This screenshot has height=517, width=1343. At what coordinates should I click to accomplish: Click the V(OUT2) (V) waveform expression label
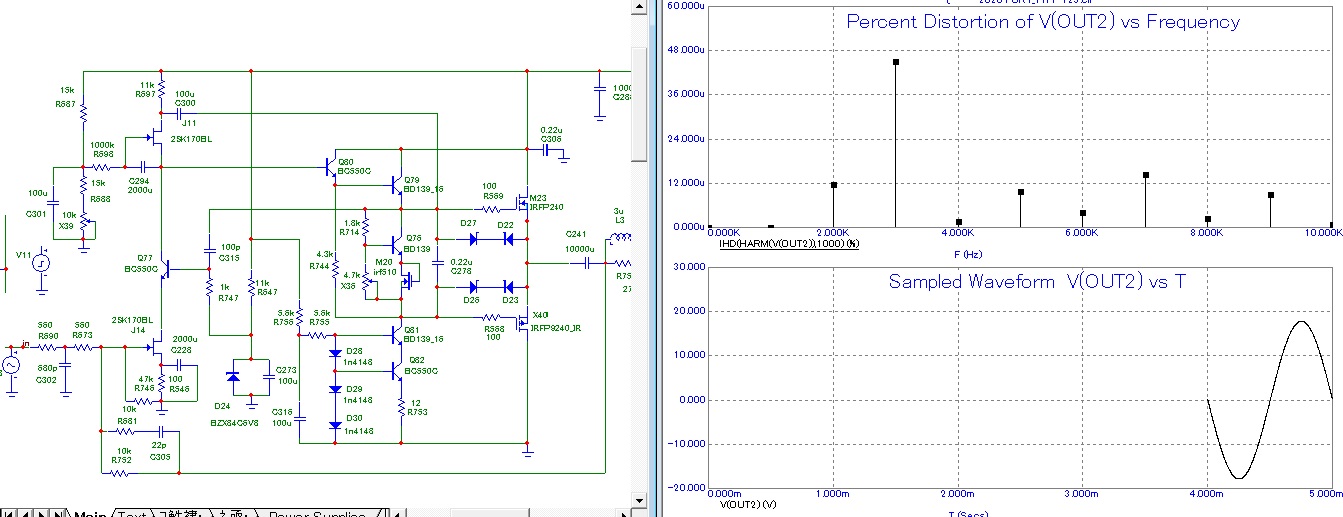coord(748,504)
